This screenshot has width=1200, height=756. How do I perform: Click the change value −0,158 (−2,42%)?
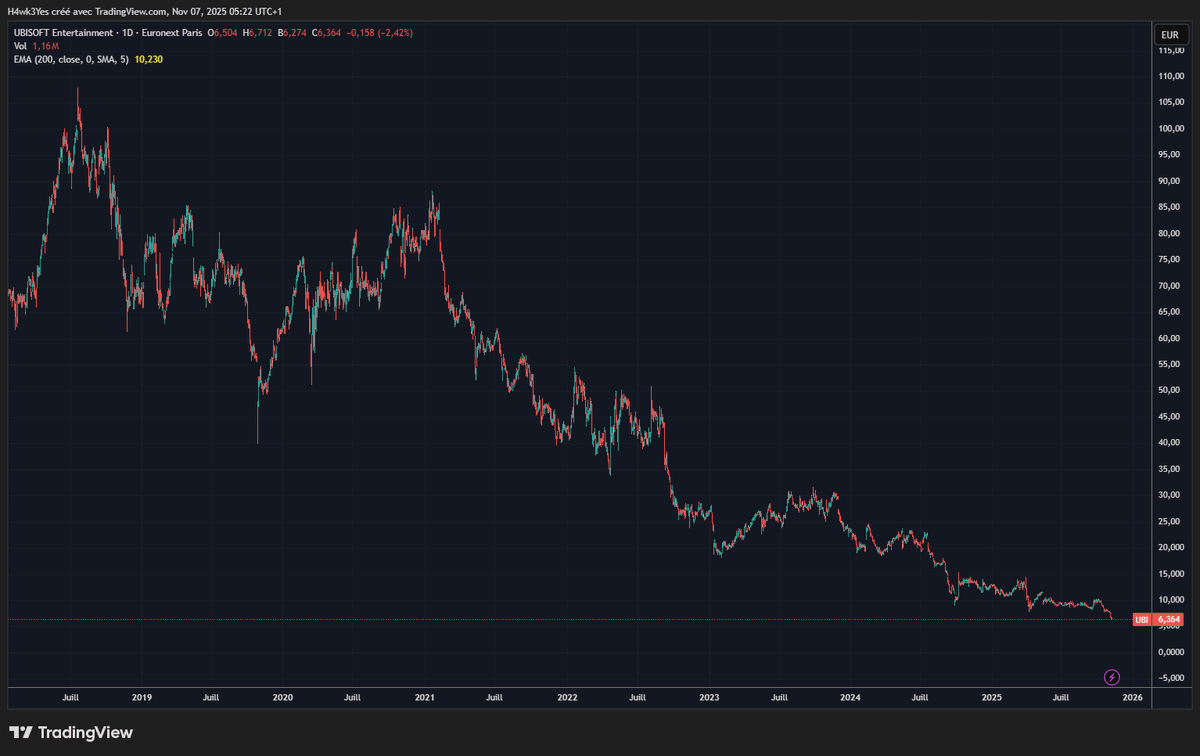tap(380, 33)
